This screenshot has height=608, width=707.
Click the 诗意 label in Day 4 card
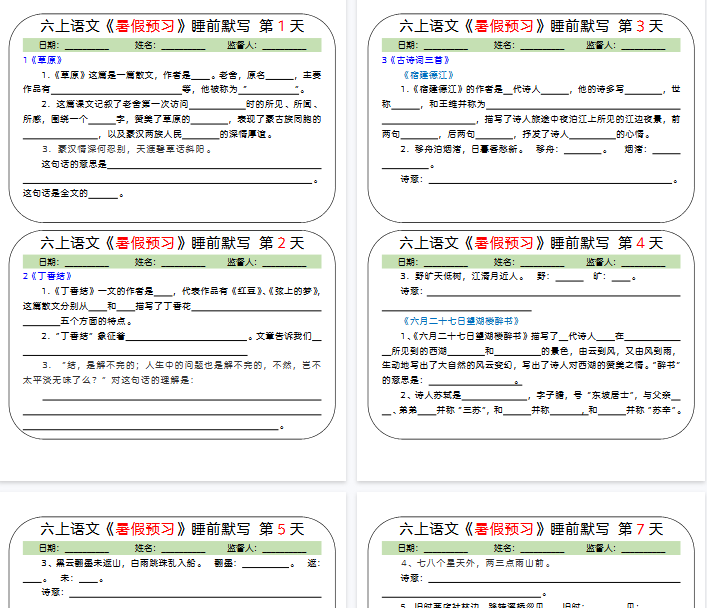[x=411, y=291]
